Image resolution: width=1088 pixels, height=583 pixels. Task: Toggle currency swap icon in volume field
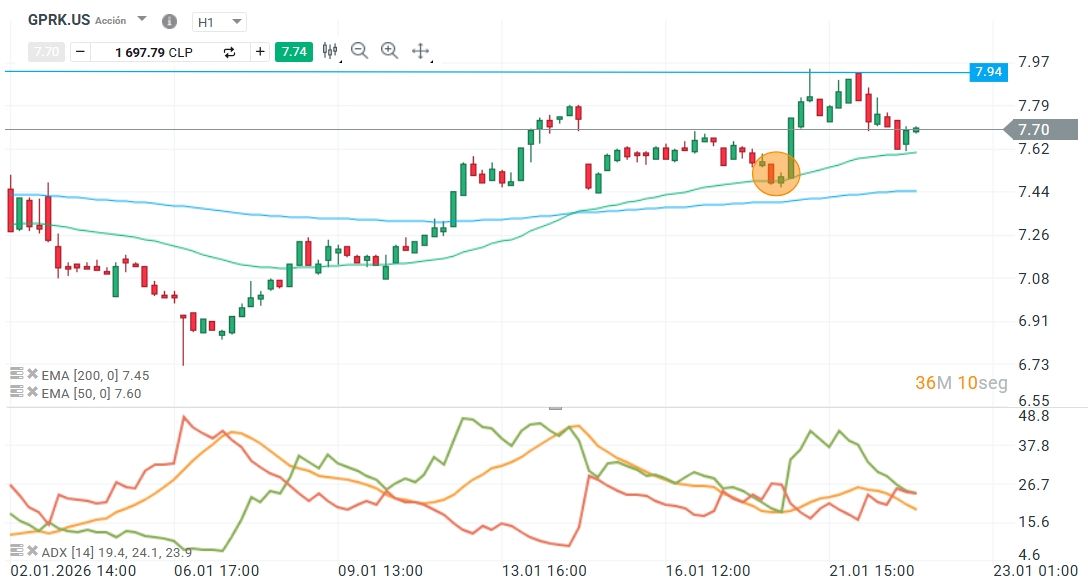[x=229, y=52]
